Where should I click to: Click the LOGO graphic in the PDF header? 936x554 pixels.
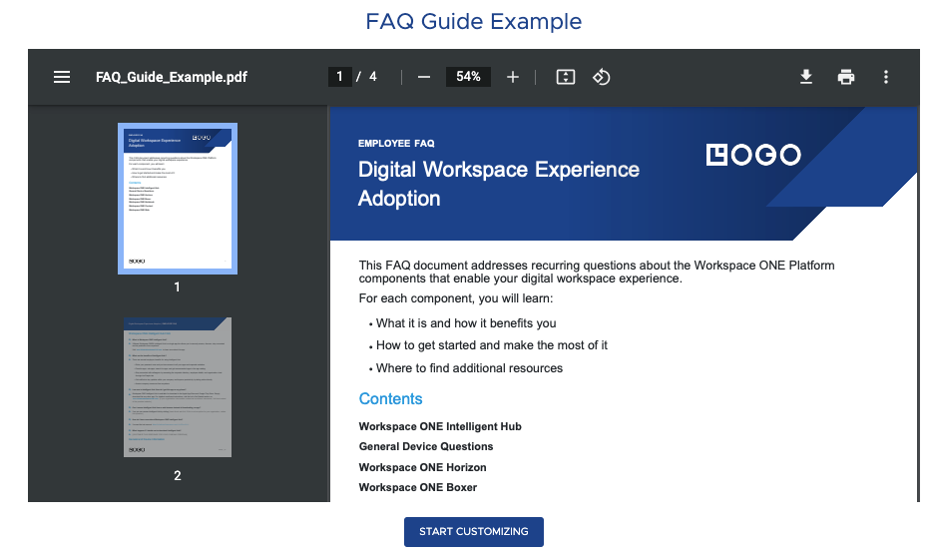click(x=753, y=155)
